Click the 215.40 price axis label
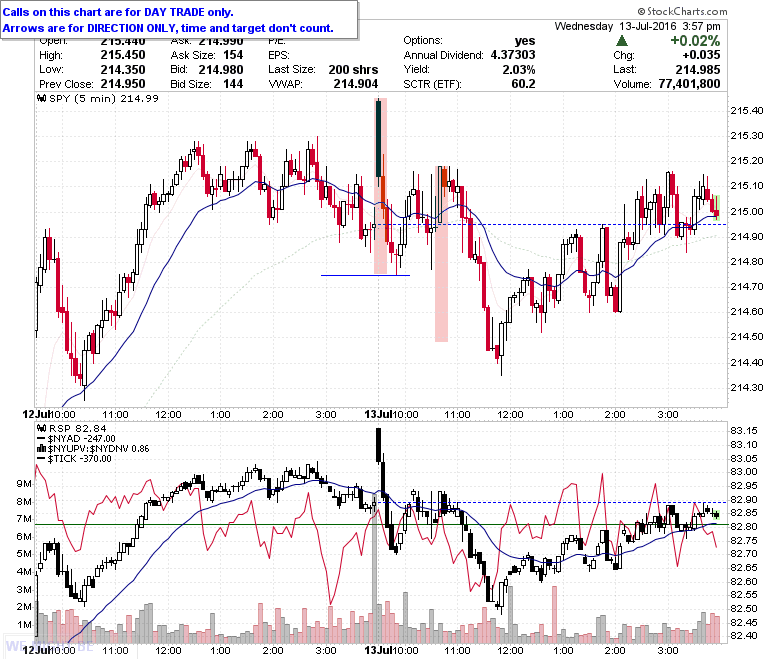Viewport: 780px width, 659px height. click(x=746, y=110)
